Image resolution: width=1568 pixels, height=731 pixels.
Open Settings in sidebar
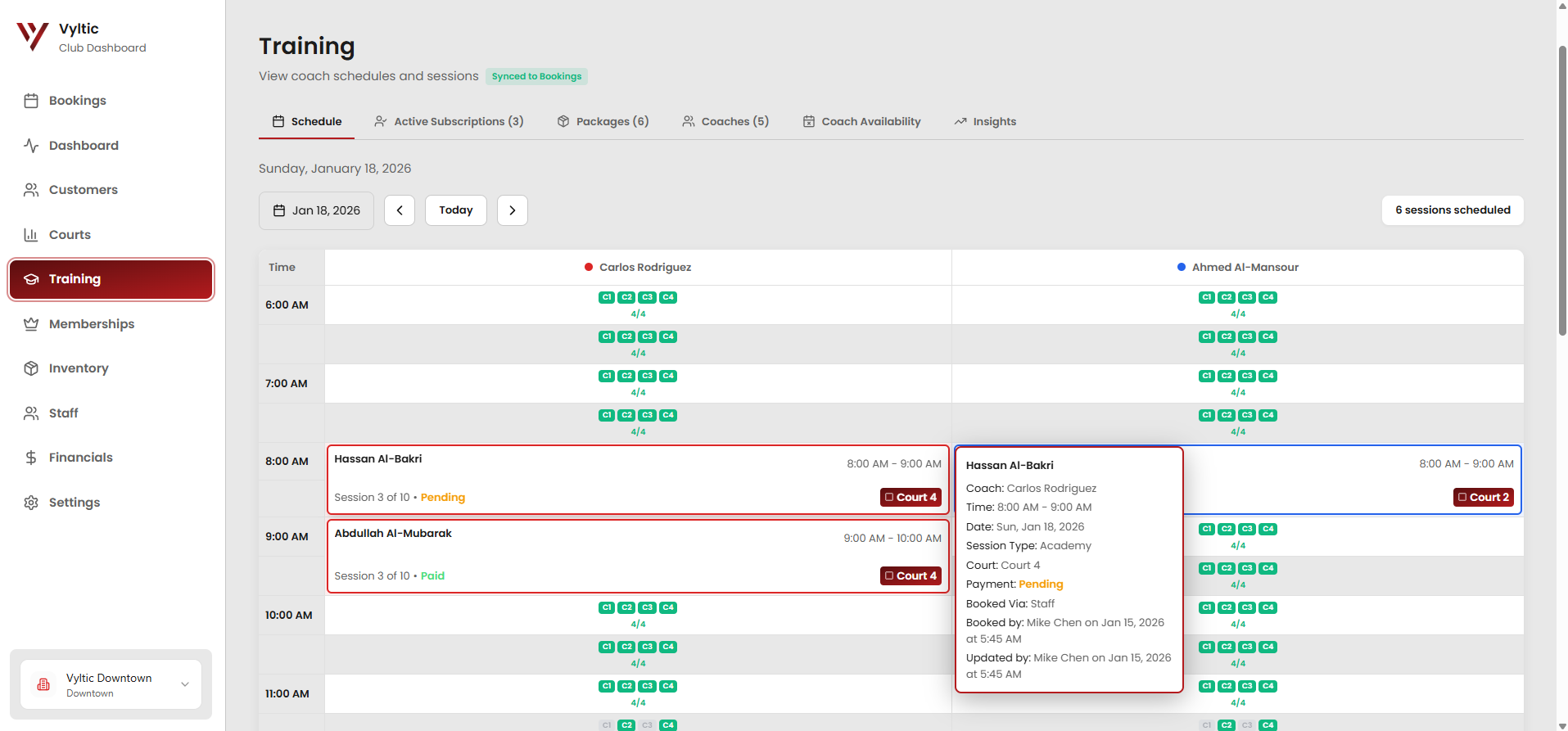coord(74,503)
